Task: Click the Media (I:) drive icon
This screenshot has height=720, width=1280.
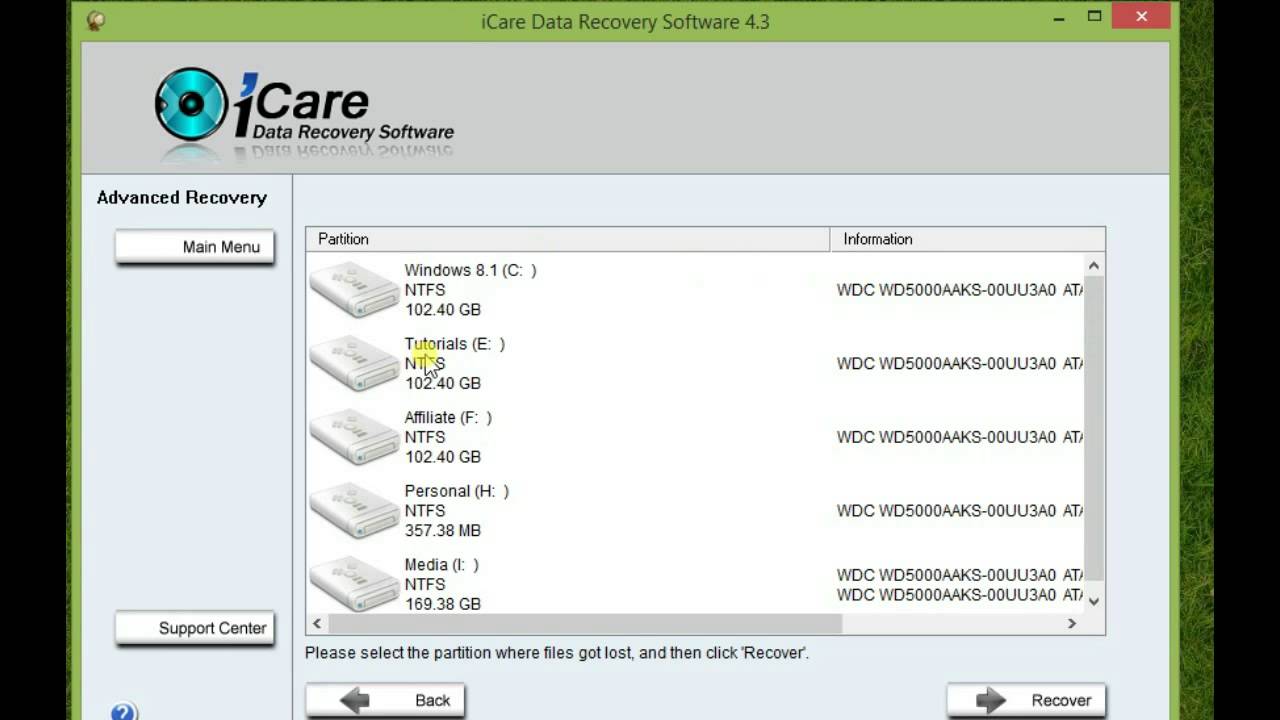Action: tap(354, 584)
